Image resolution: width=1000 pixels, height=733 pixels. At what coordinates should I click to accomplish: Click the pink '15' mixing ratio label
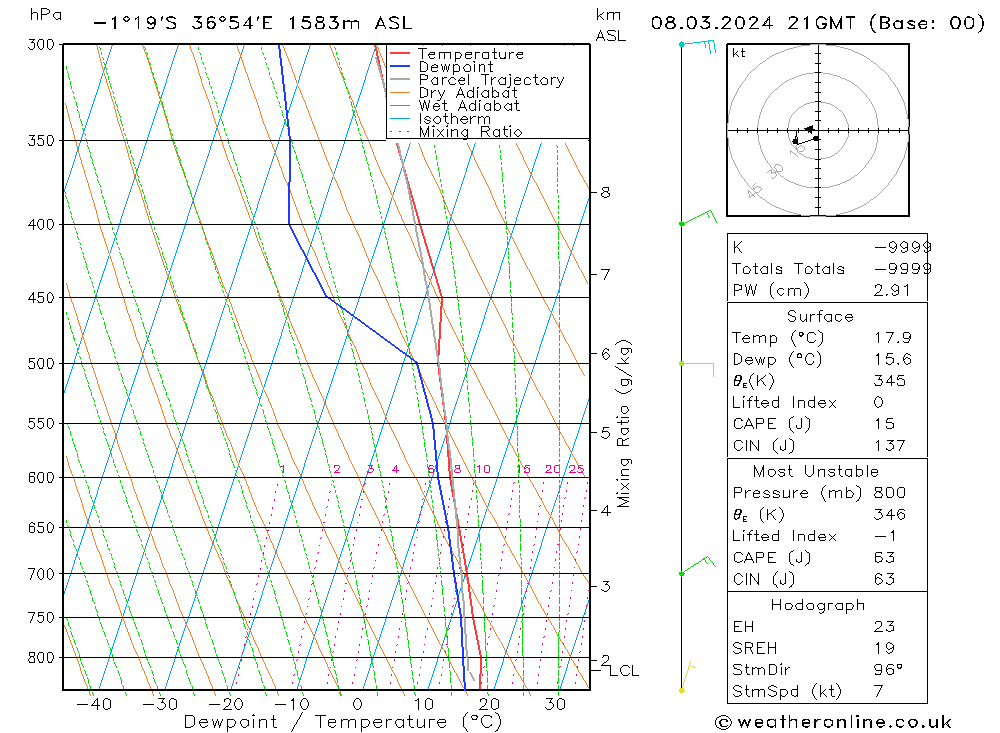[x=523, y=469]
